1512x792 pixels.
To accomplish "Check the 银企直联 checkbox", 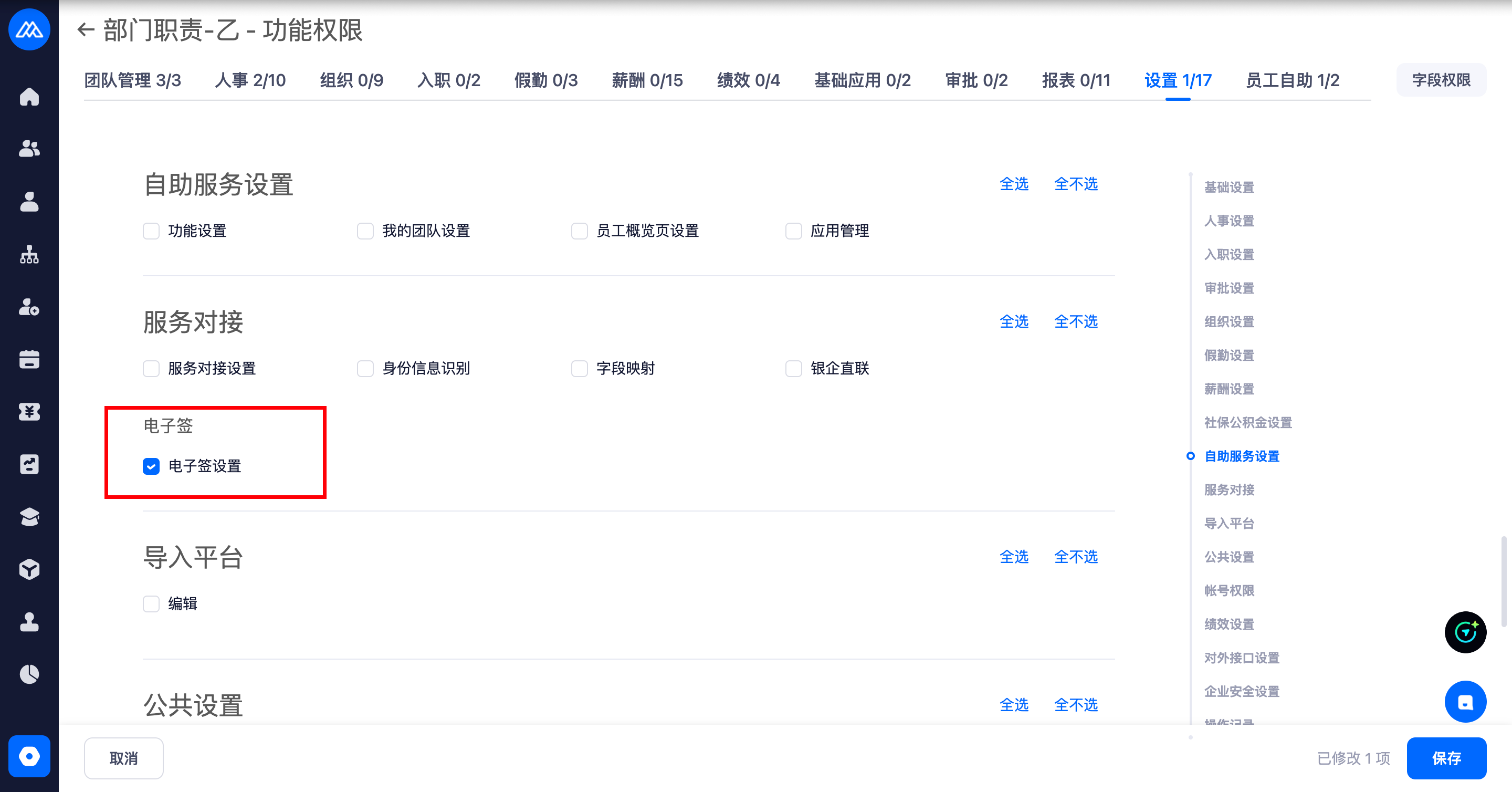I will [x=793, y=369].
